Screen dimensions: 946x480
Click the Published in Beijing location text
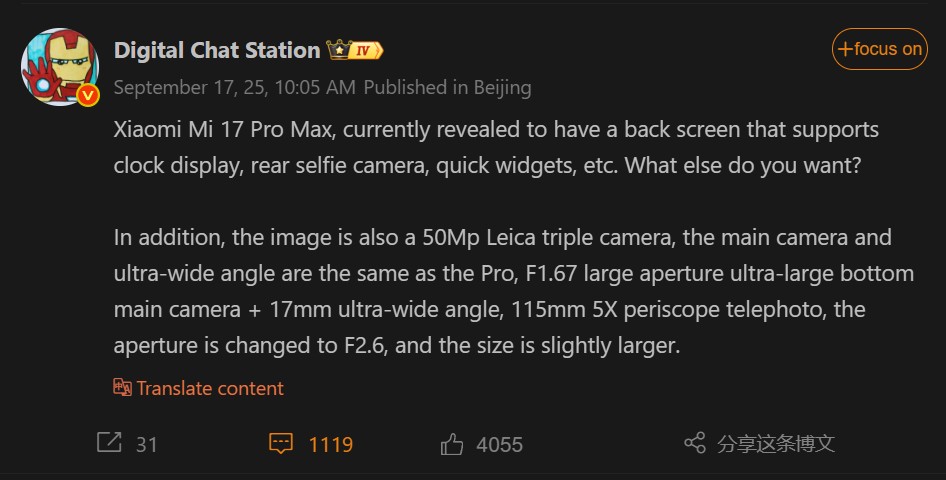coord(447,87)
